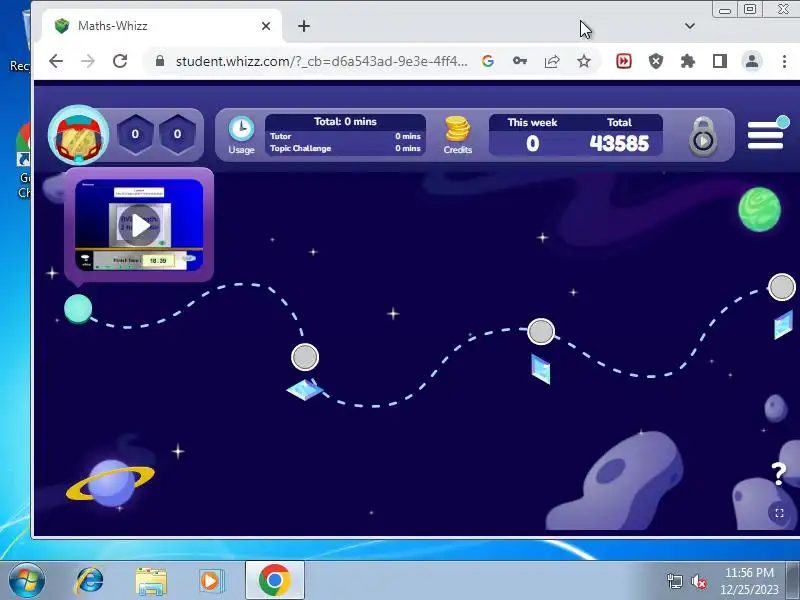
Task: Click the red fast-forward extension icon
Action: (x=623, y=61)
